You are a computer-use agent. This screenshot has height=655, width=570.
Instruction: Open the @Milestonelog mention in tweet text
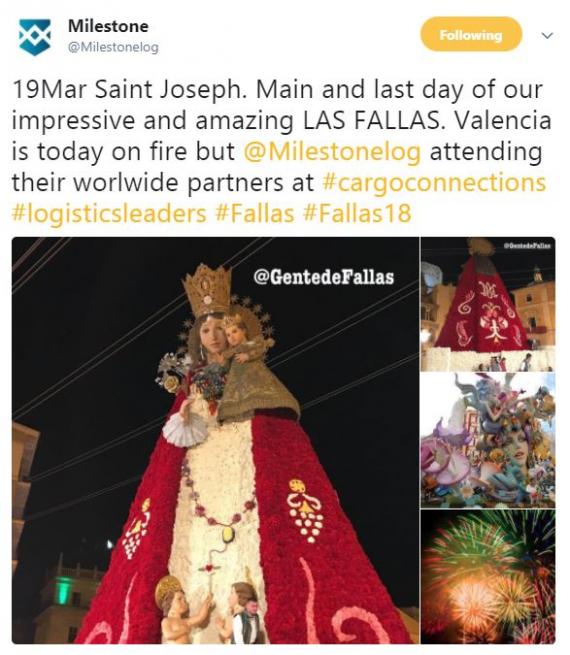(x=332, y=151)
